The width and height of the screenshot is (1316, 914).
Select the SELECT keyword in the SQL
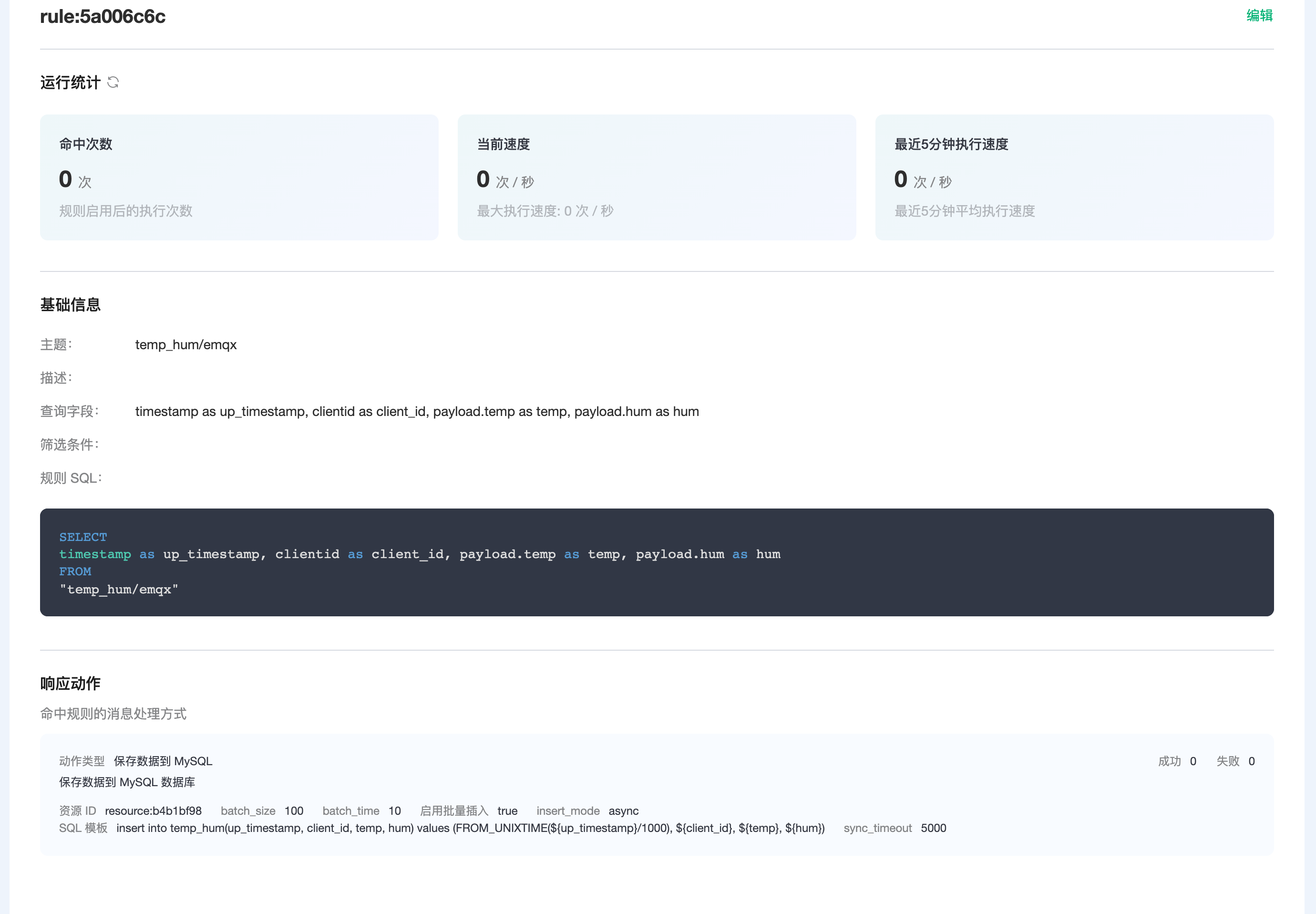[x=82, y=537]
